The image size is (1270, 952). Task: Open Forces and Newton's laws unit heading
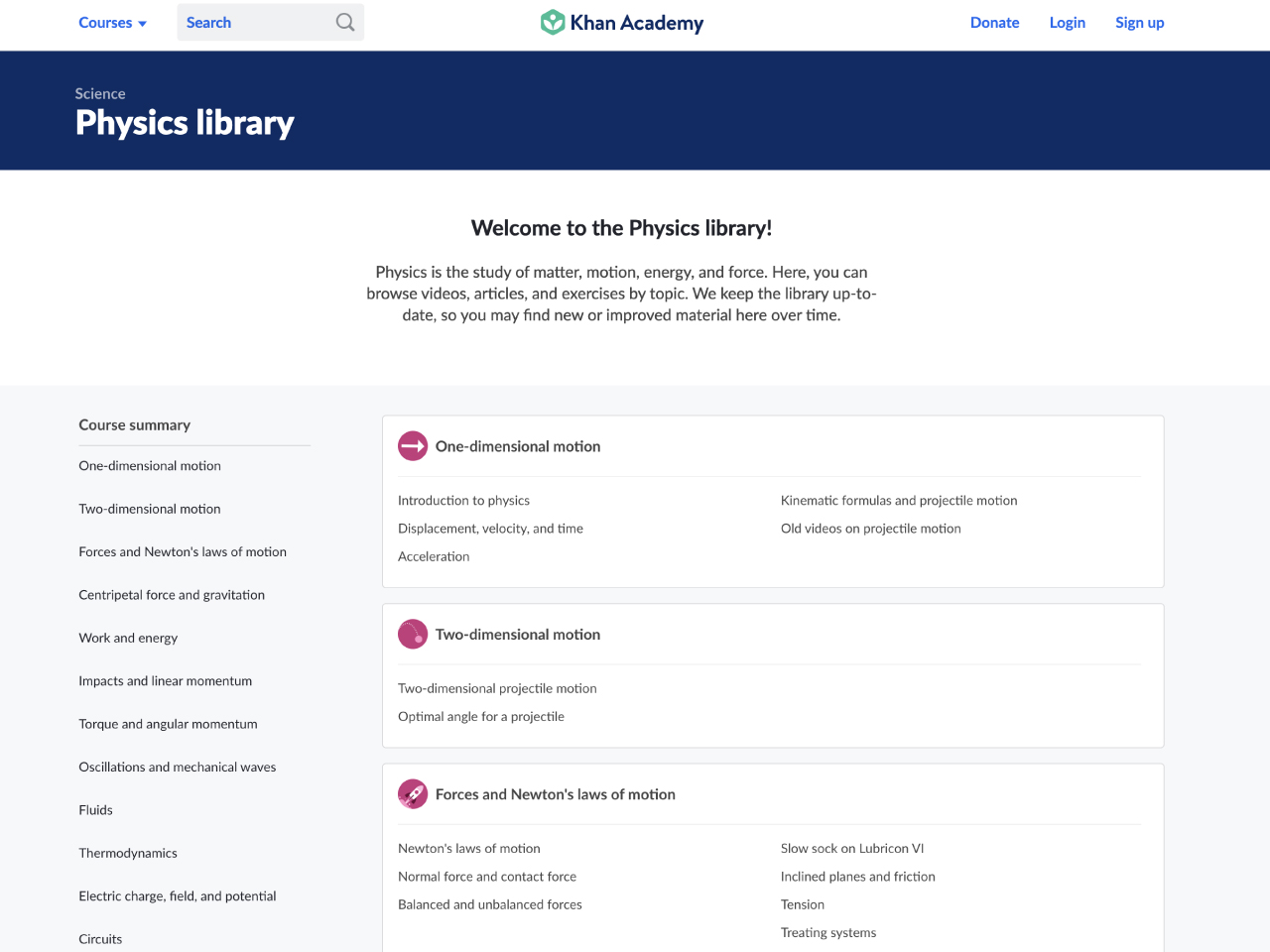[x=555, y=793]
